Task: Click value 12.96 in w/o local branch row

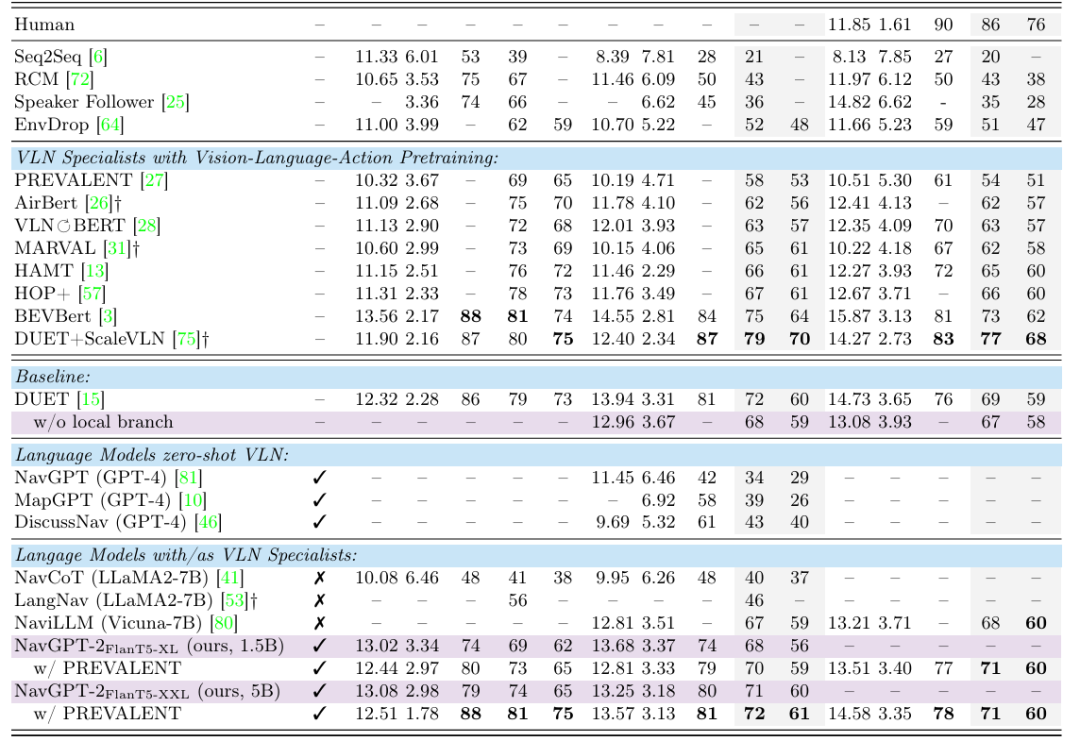Action: point(612,422)
